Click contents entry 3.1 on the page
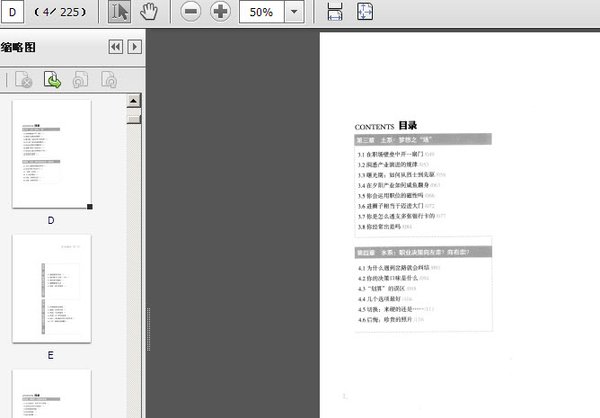 [x=396, y=154]
